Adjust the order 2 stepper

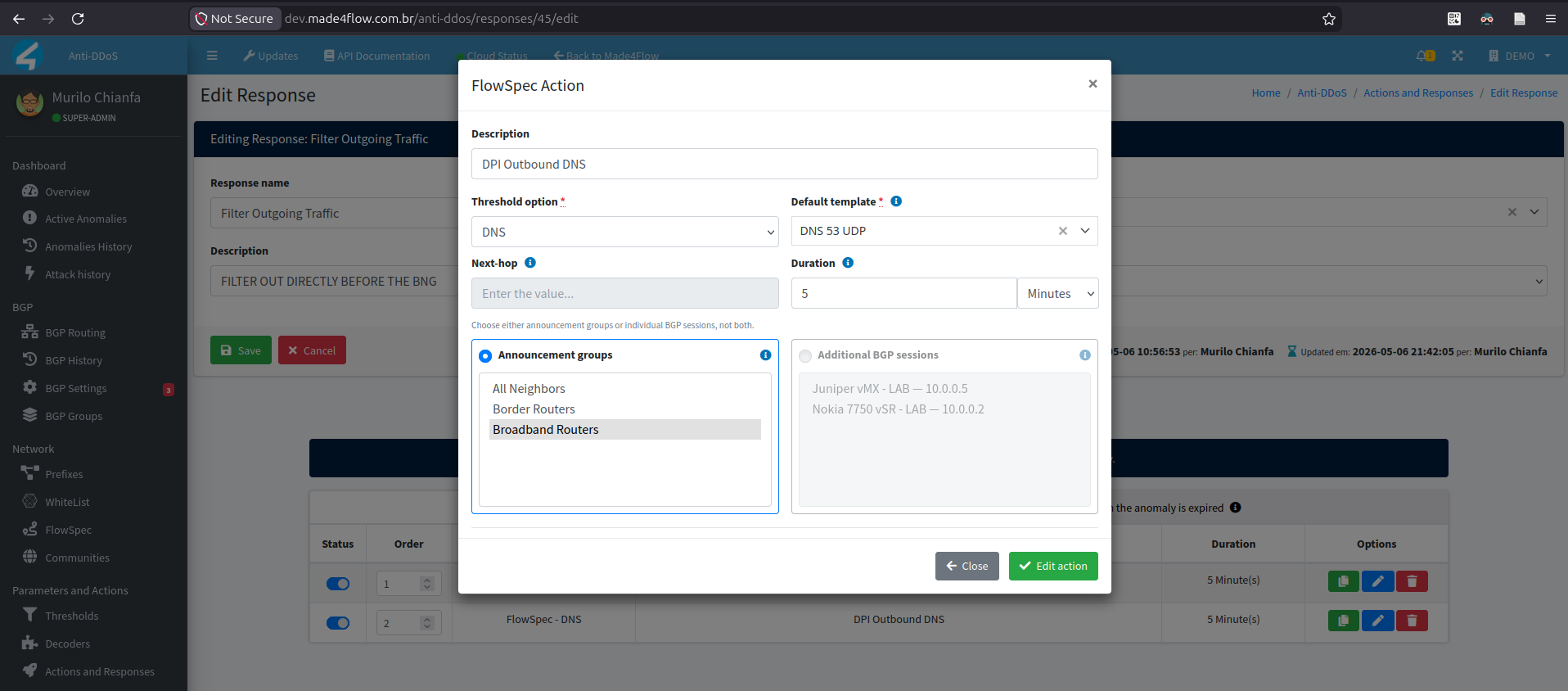point(426,623)
